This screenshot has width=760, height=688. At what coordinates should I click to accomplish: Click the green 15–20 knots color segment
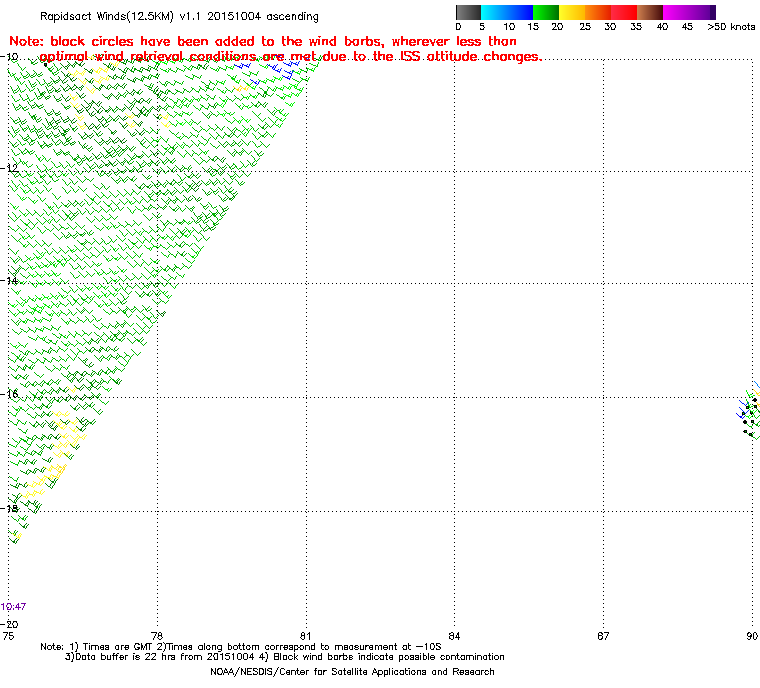(546, 13)
